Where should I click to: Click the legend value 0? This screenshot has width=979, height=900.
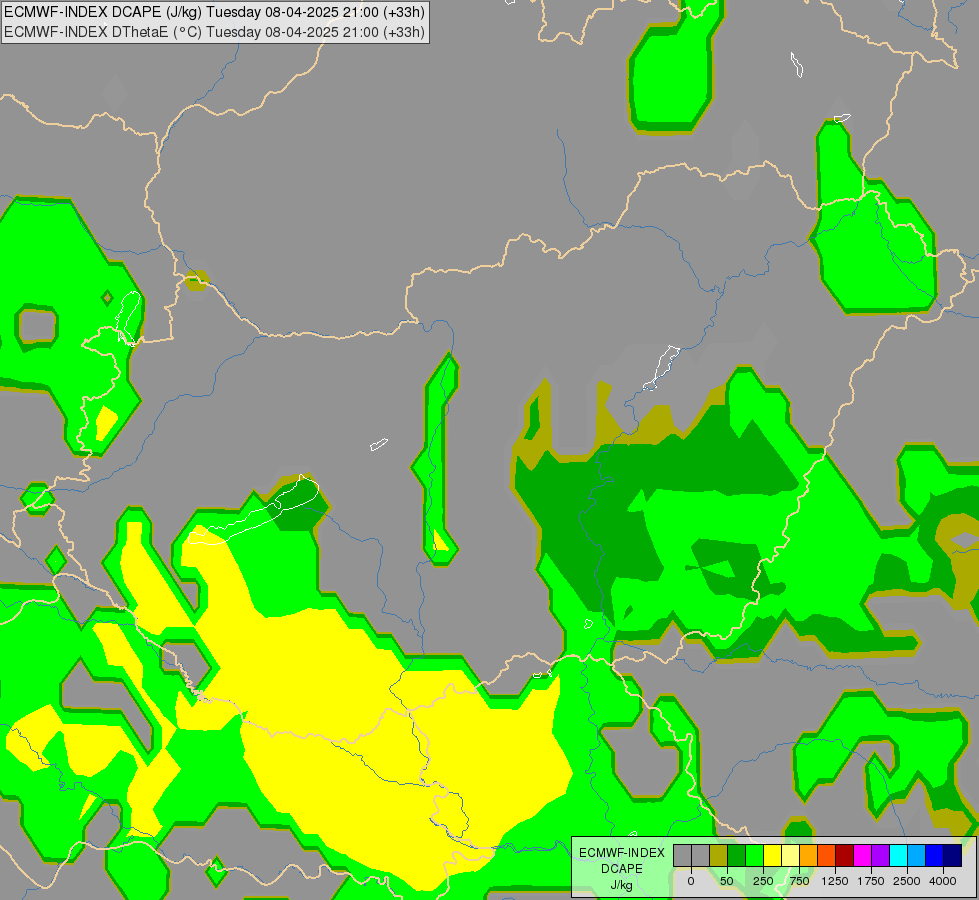(x=691, y=881)
